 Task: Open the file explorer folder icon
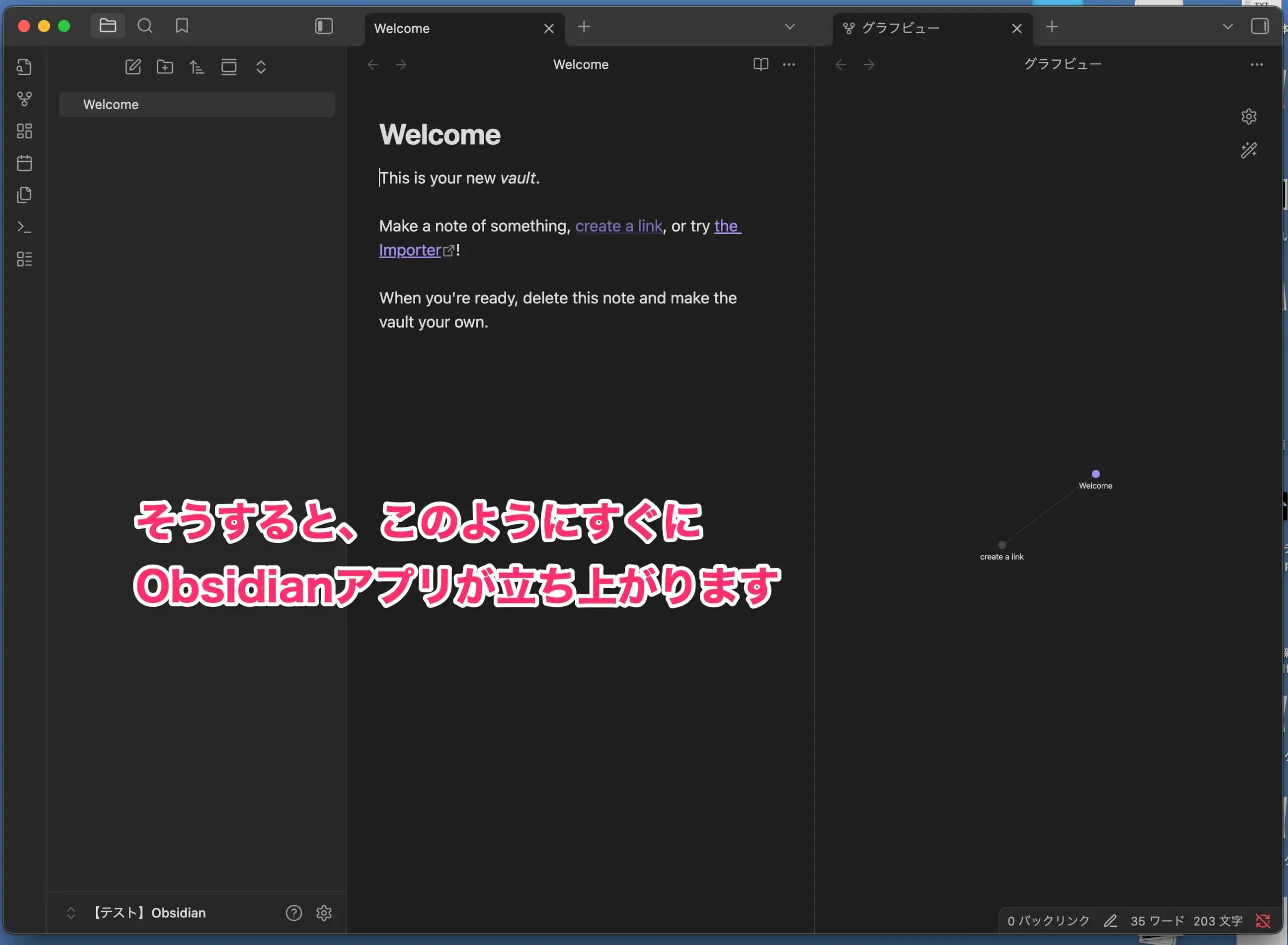click(x=108, y=26)
